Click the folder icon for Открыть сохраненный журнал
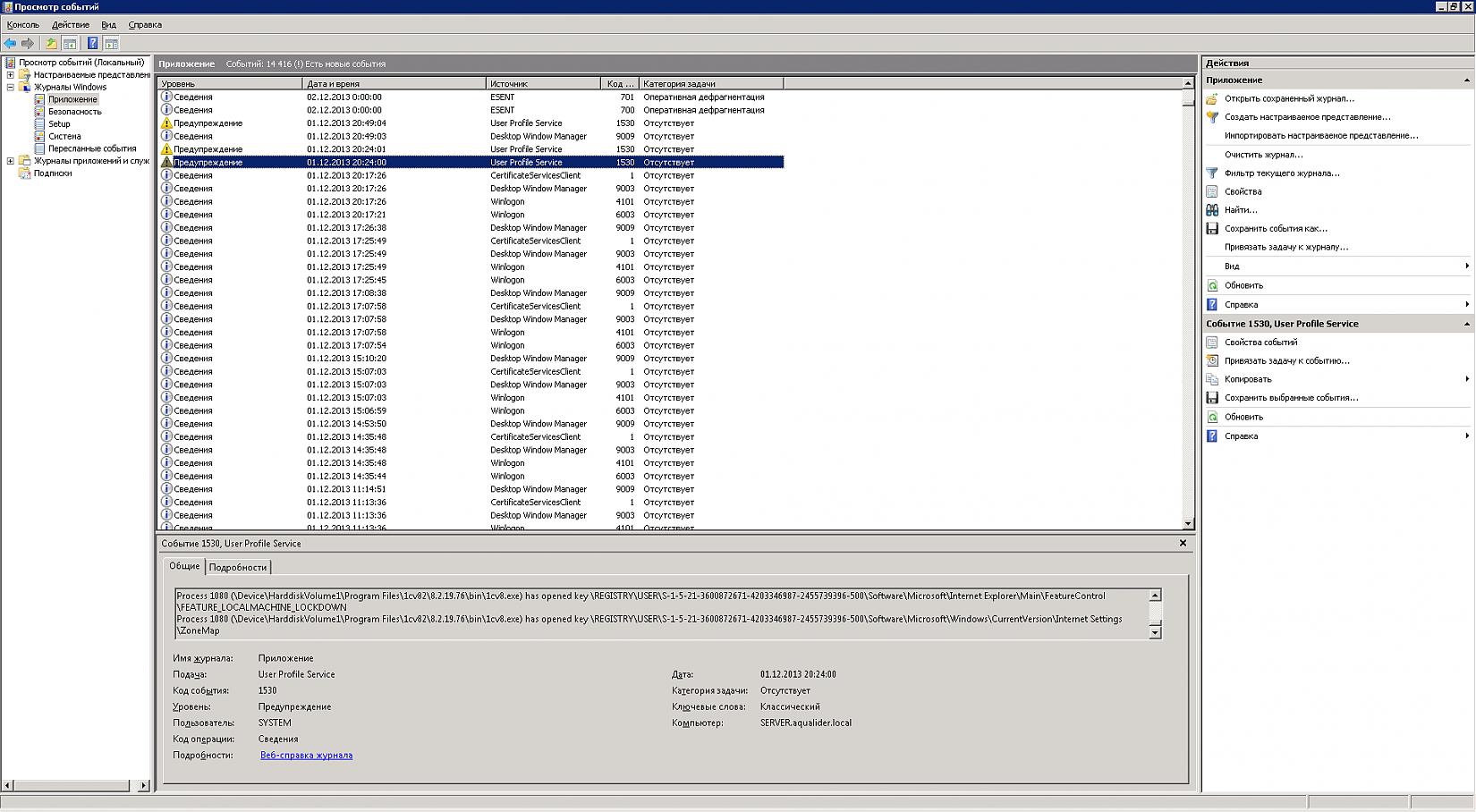The width and height of the screenshot is (1476, 812). pyautogui.click(x=1212, y=98)
